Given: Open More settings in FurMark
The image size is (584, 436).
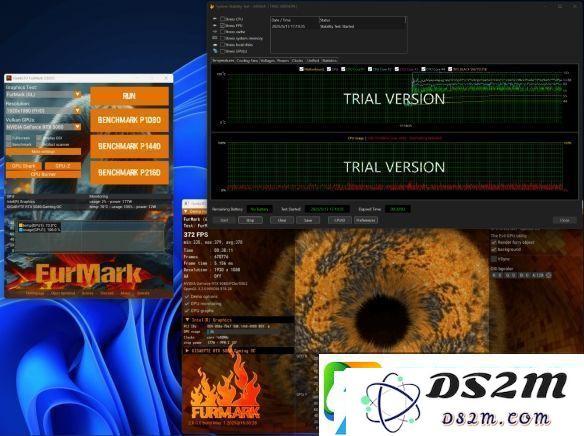Looking at the screenshot, I should pos(43,152).
